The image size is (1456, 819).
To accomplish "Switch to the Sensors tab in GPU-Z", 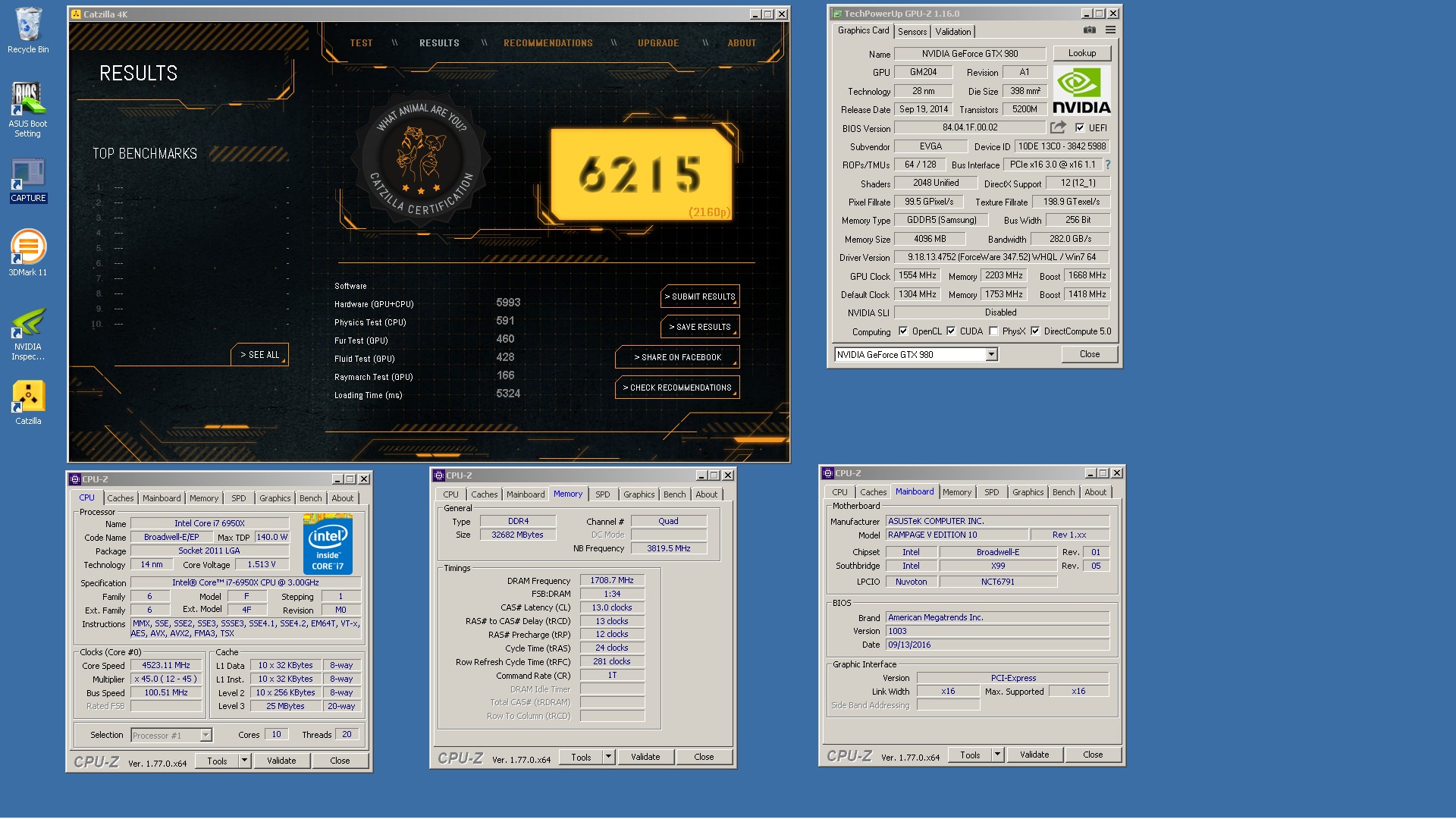I will 912,31.
